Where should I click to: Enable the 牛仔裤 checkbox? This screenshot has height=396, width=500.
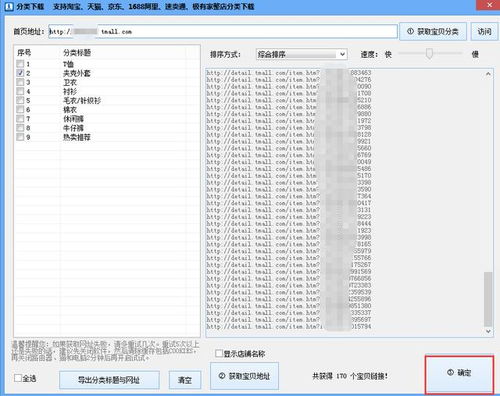[x=20, y=128]
